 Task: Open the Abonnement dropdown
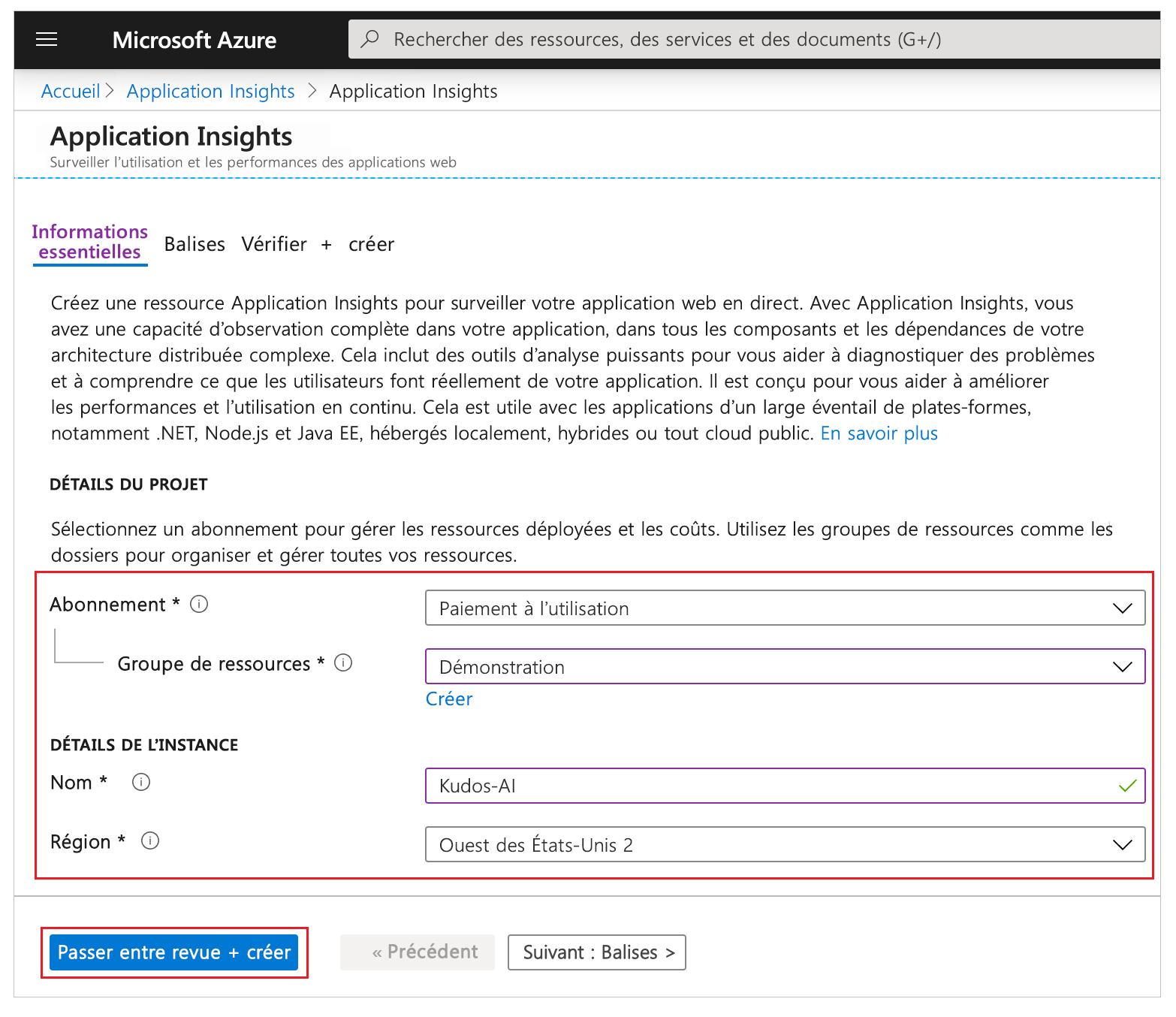(x=785, y=608)
